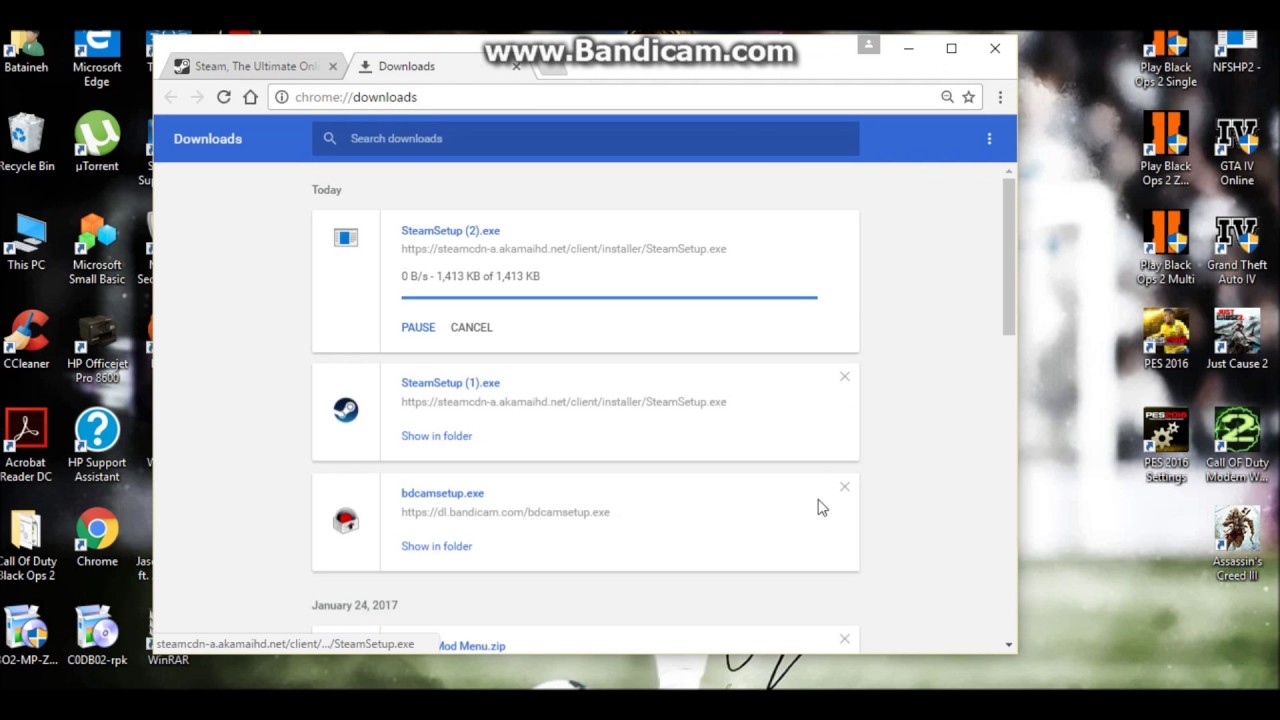
Task: Remove the Mod Menu.zip entry
Action: 845,639
